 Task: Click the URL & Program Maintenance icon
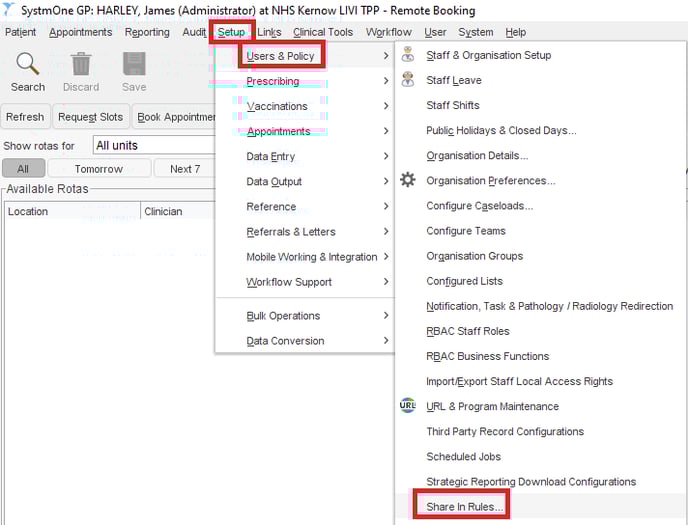point(408,406)
